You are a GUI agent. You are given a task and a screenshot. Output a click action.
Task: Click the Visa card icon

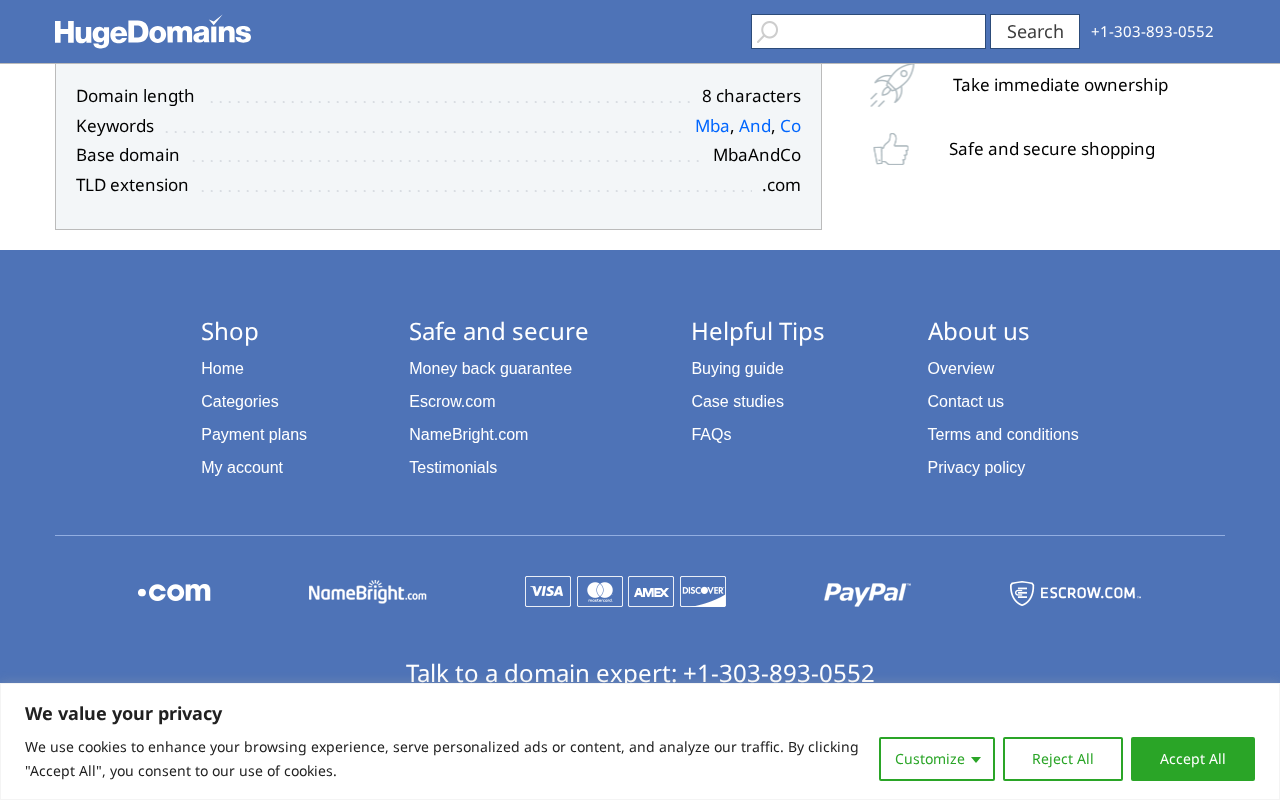coord(548,592)
